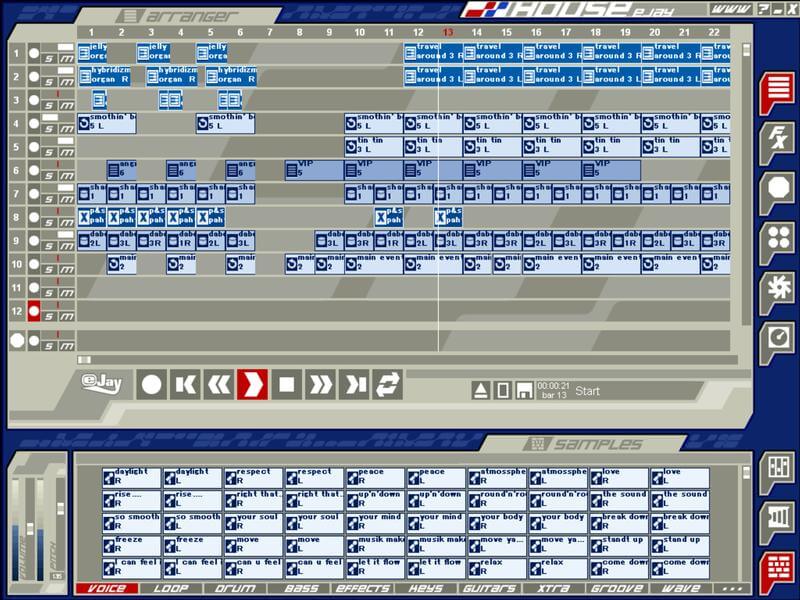
Task: Click bar 13 marker in the timeline ruler
Action: tap(447, 32)
